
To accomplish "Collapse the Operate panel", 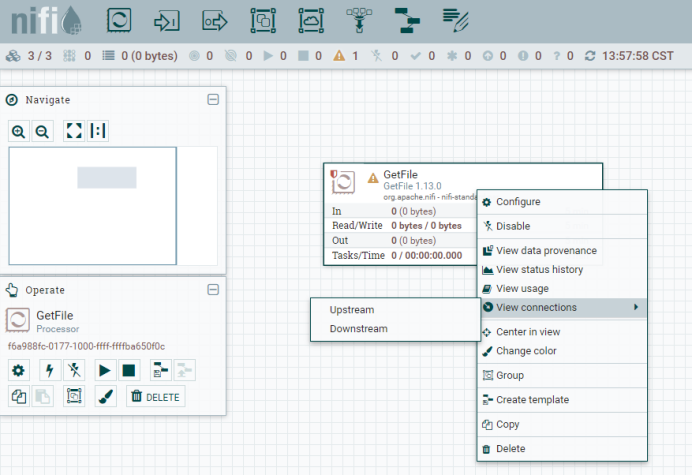I will click(x=213, y=290).
